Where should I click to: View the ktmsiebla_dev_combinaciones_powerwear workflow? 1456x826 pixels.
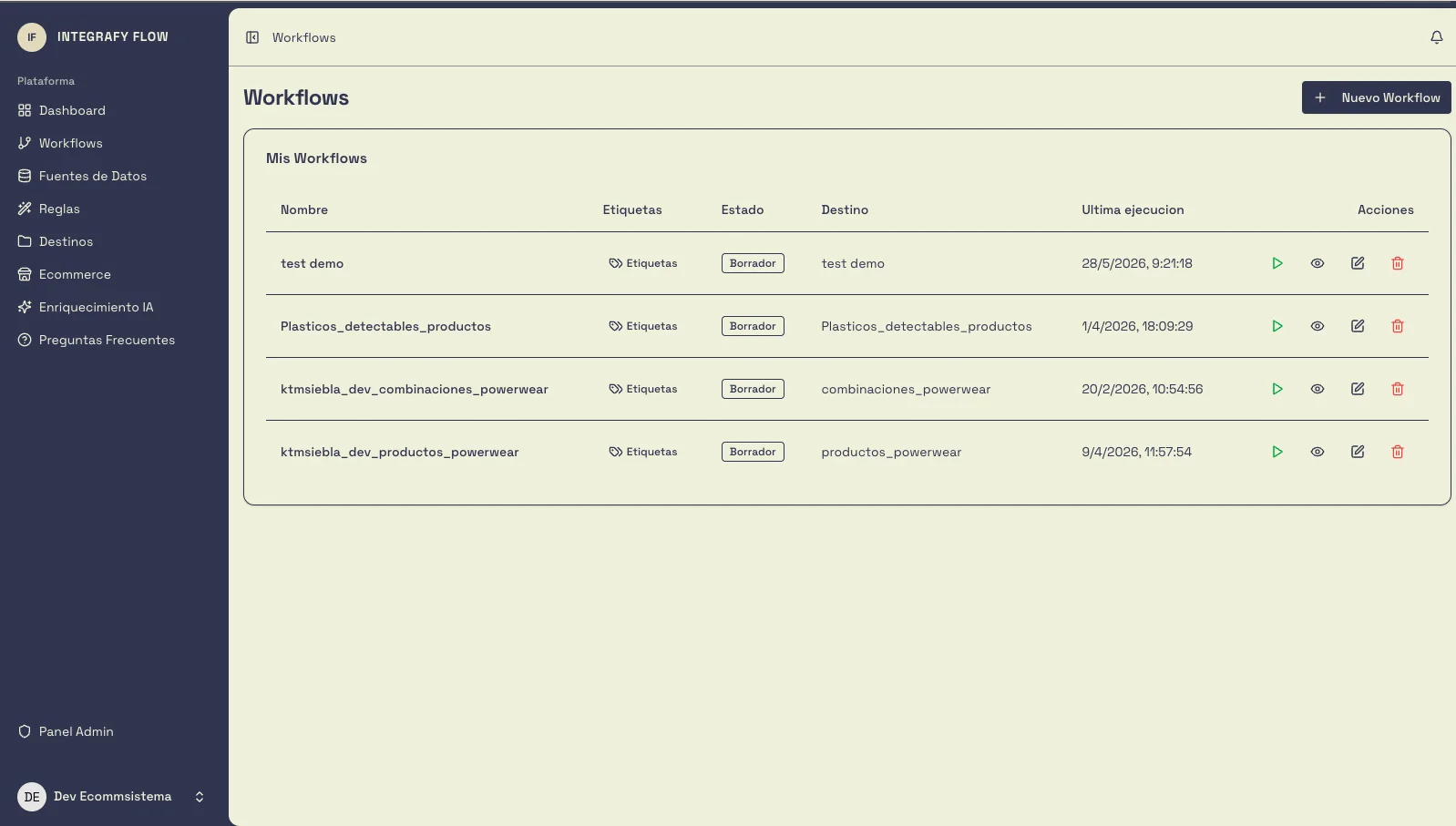(1318, 389)
